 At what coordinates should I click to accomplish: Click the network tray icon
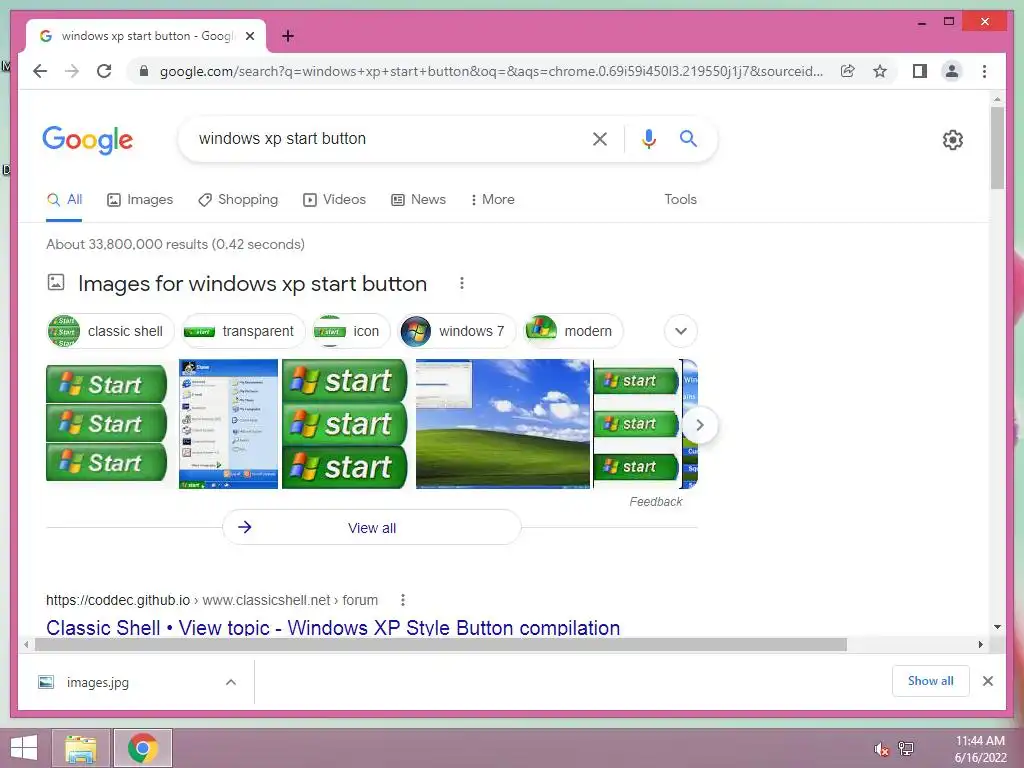[x=906, y=749]
